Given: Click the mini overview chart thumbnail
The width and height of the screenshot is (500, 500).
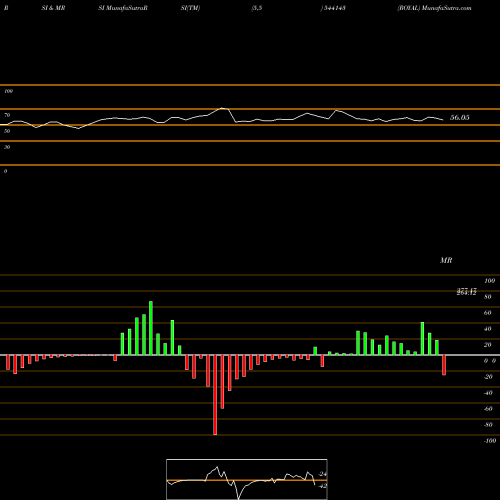Looking at the screenshot, I should 247,479.
